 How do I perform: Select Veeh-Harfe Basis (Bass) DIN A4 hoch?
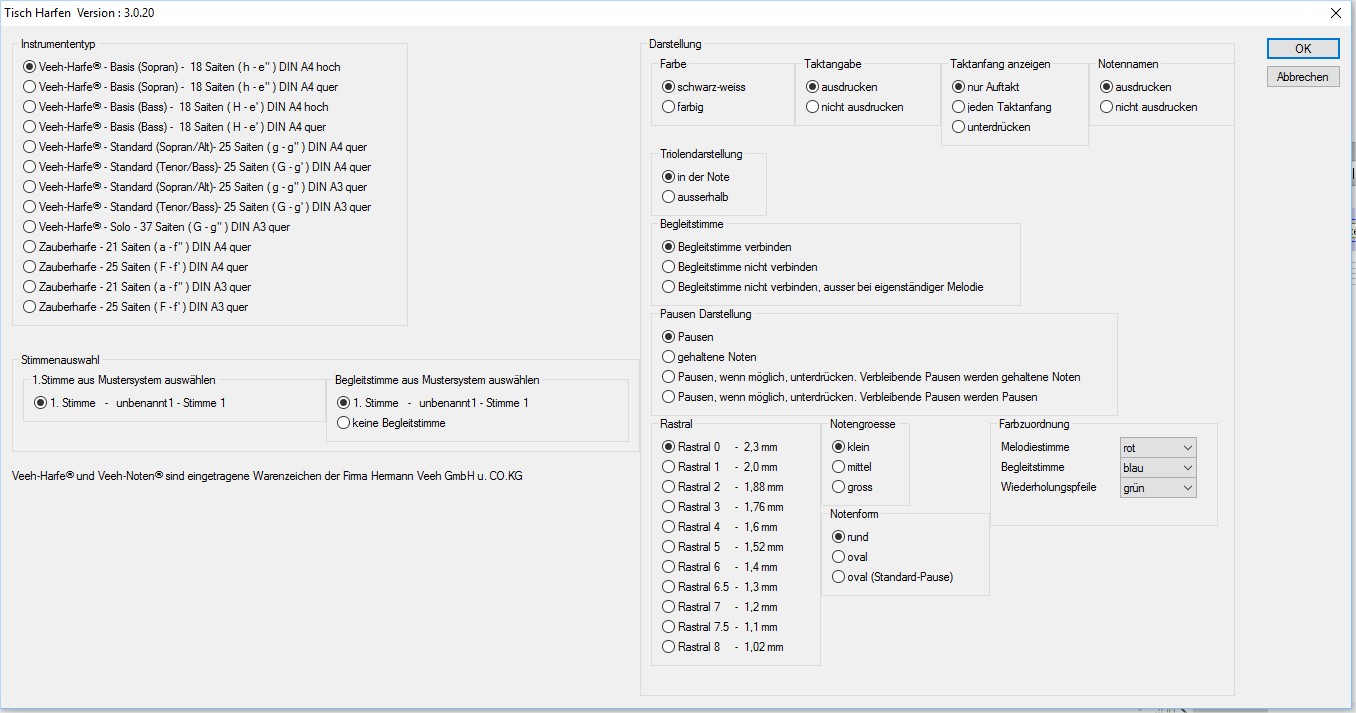[30, 107]
